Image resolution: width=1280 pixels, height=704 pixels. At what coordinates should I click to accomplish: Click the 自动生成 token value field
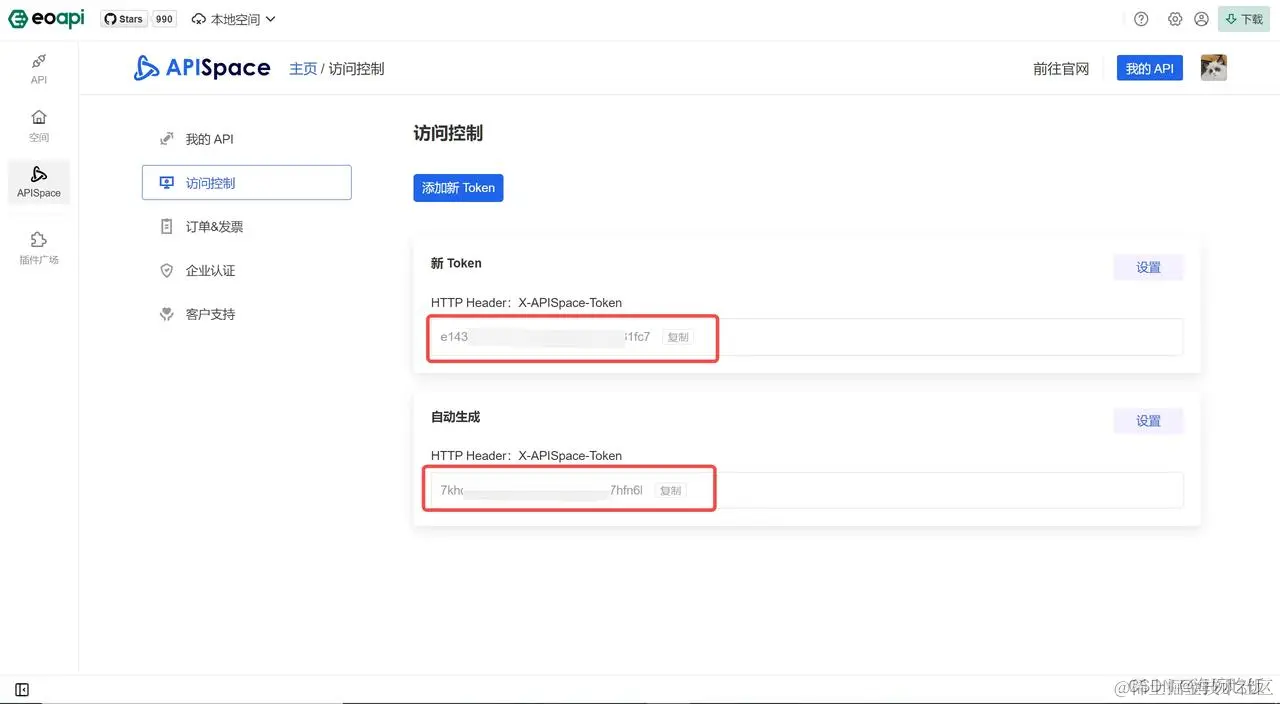click(x=807, y=490)
